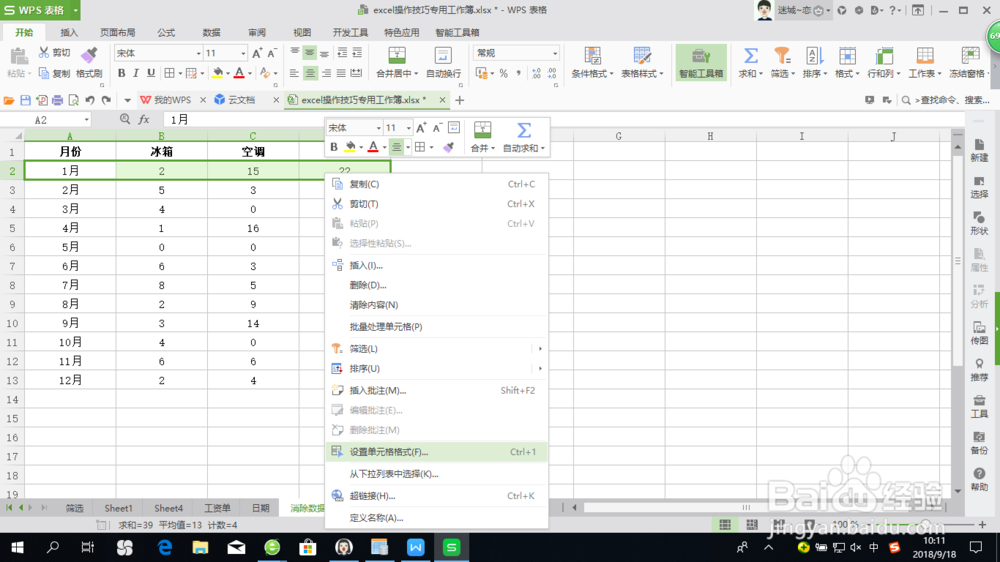Screen dimensions: 1000x562
Task: Click the fx insert function icon
Action: [x=144, y=119]
